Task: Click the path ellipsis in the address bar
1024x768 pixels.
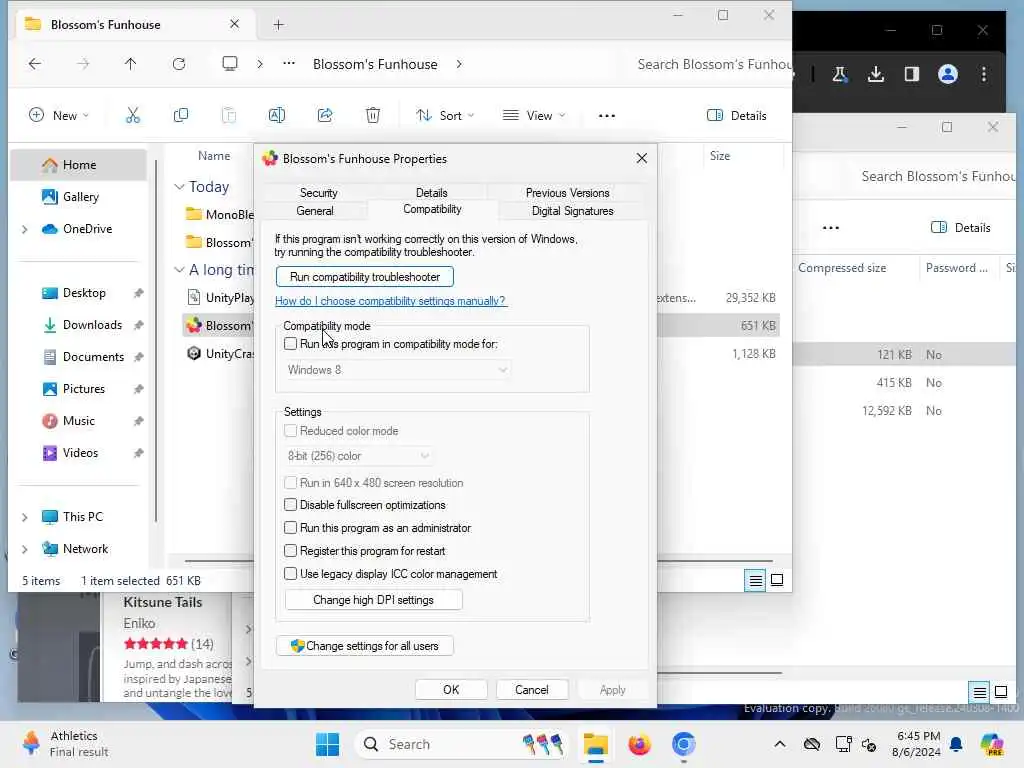Action: tap(289, 63)
